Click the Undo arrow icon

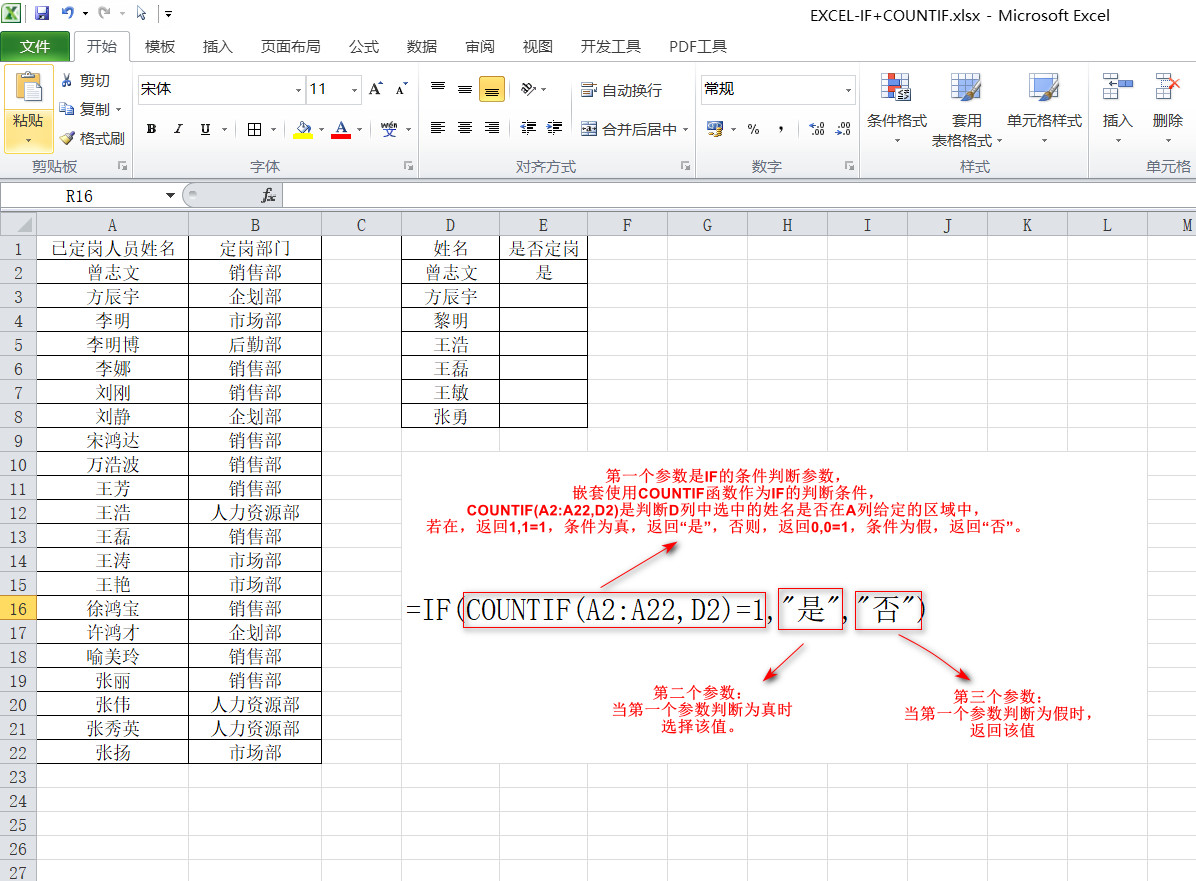(x=68, y=13)
